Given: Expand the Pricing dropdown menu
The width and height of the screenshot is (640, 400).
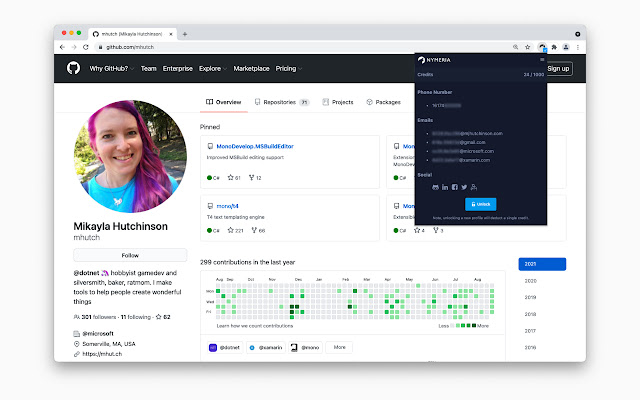Looking at the screenshot, I should point(289,69).
